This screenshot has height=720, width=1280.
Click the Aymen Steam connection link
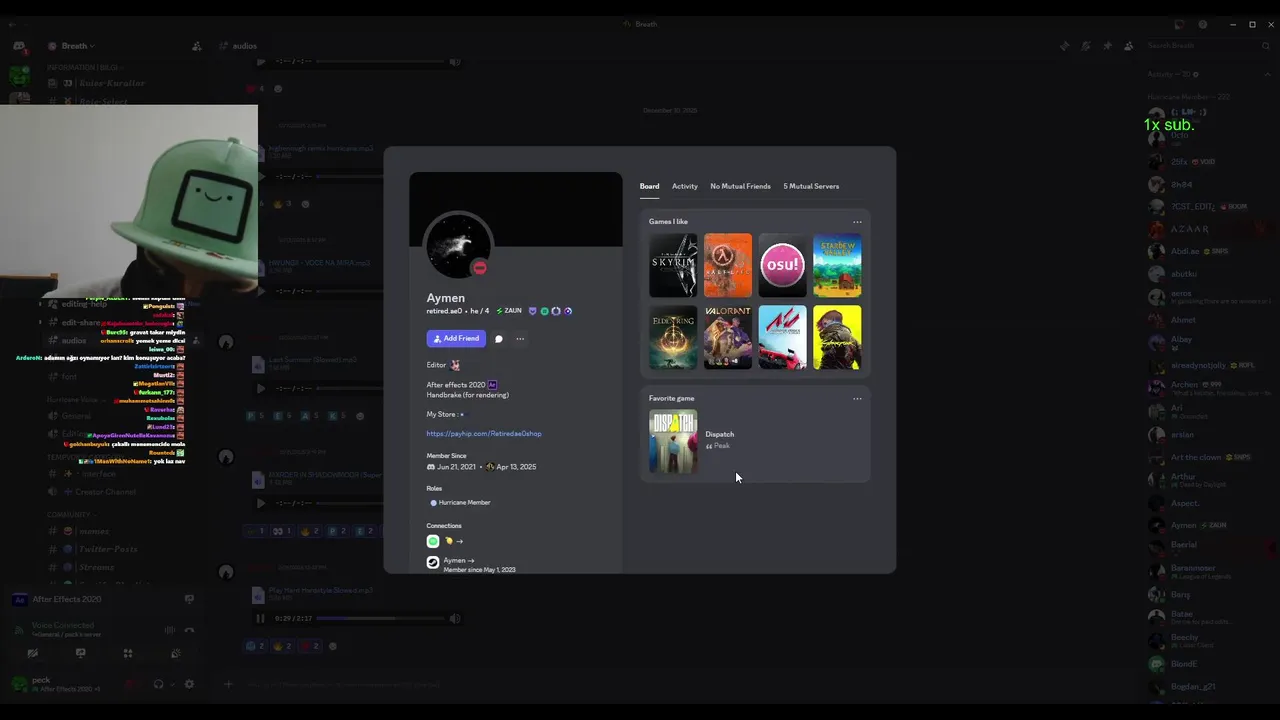click(x=459, y=561)
